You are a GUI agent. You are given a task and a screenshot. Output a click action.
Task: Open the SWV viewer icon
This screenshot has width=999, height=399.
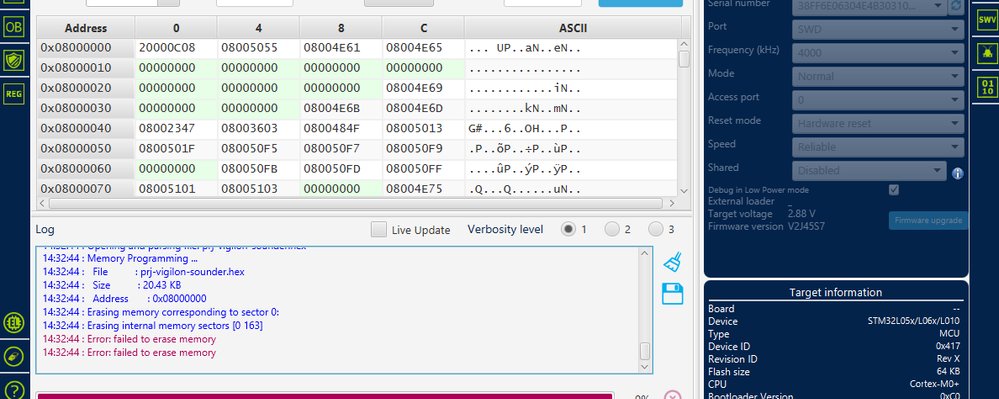point(987,20)
